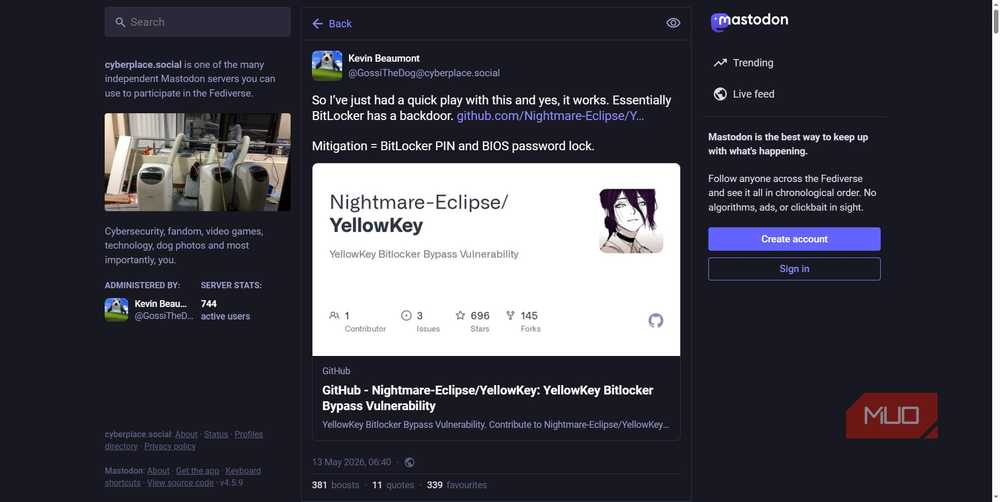This screenshot has height=502, width=1000.
Task: Open the Status footer link
Action: (216, 434)
